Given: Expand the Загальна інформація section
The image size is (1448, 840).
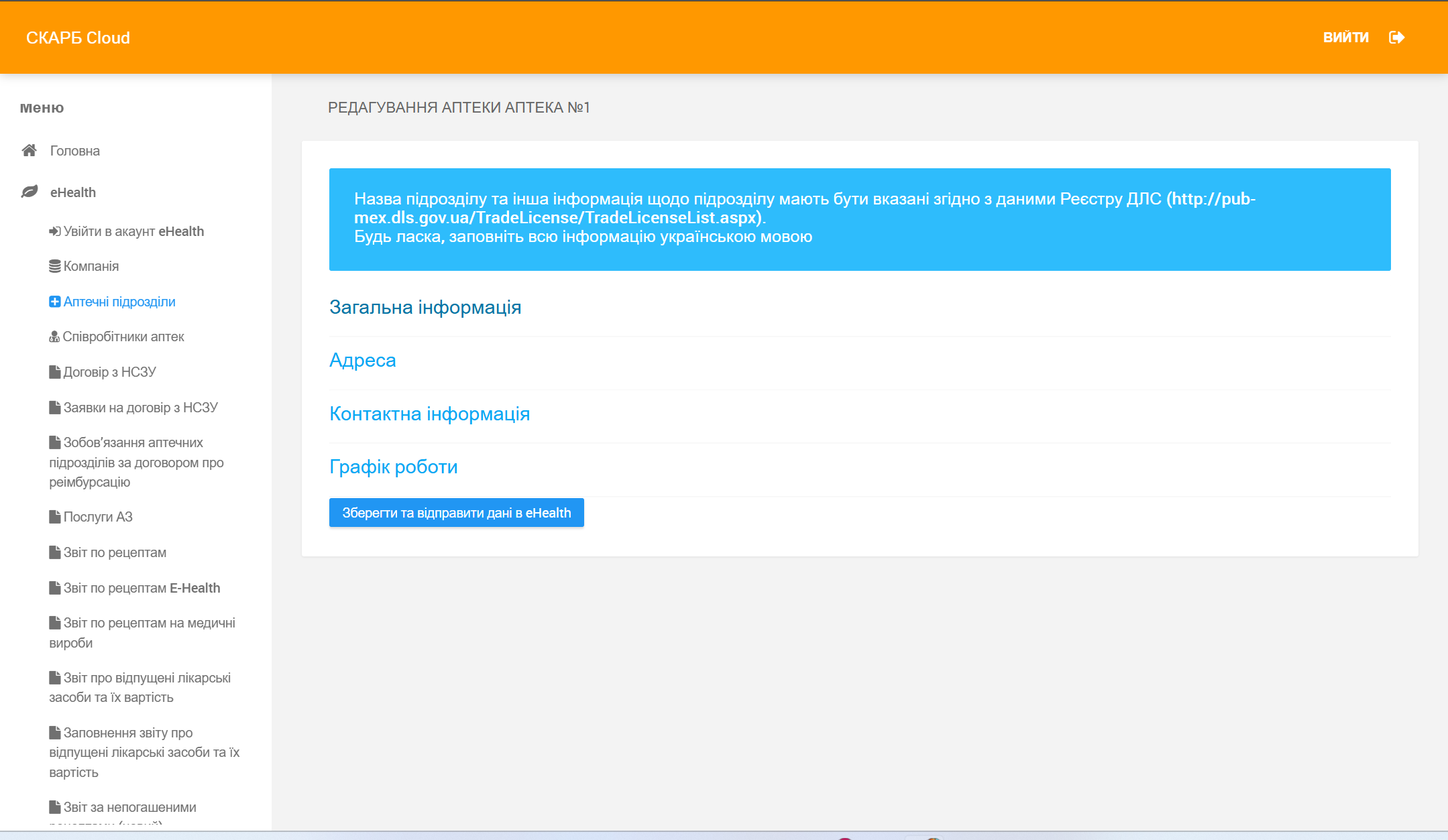Looking at the screenshot, I should [425, 307].
